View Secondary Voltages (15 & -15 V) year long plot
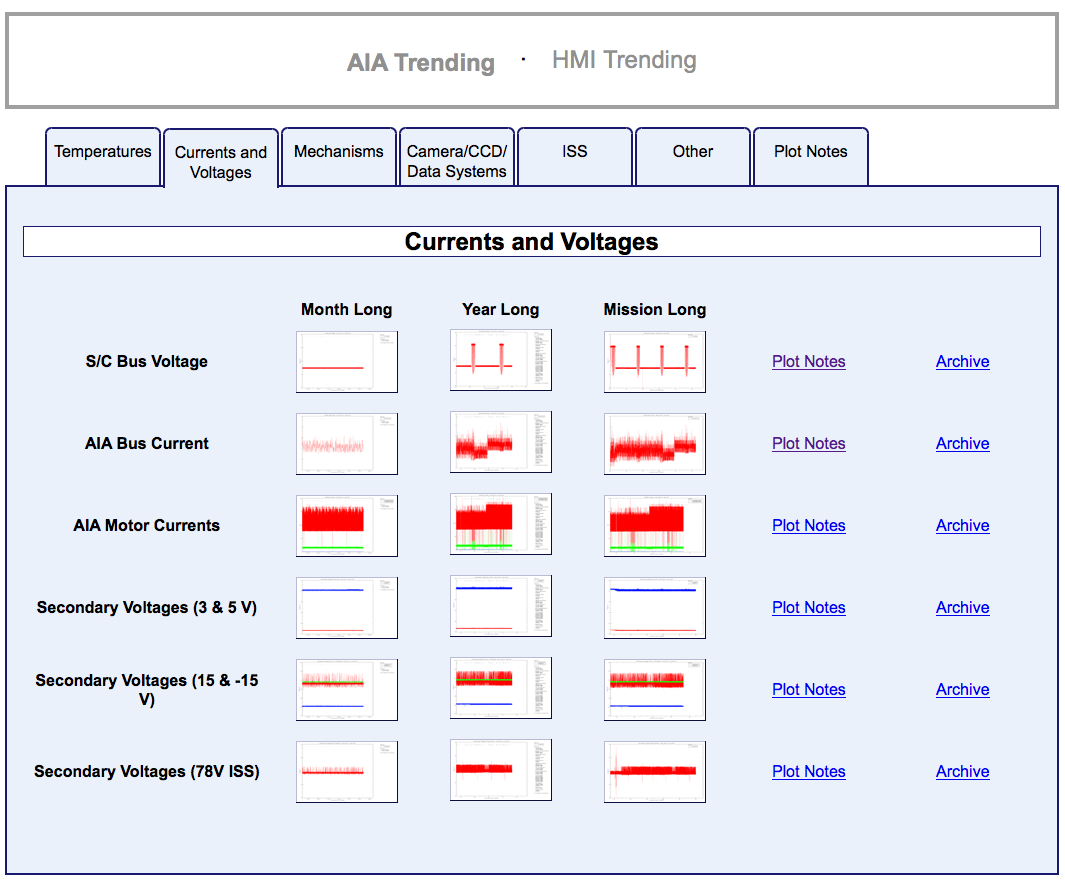This screenshot has width=1065, height=884. tap(500, 689)
